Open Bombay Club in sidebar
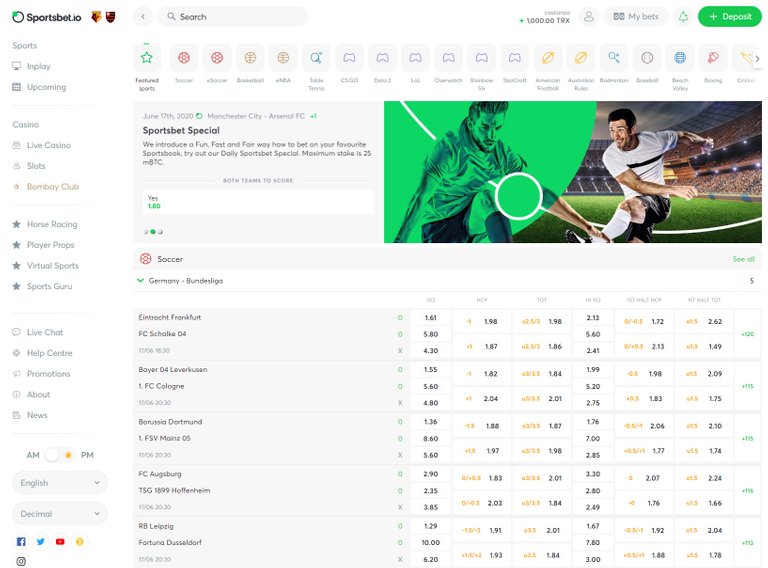 coord(46,187)
